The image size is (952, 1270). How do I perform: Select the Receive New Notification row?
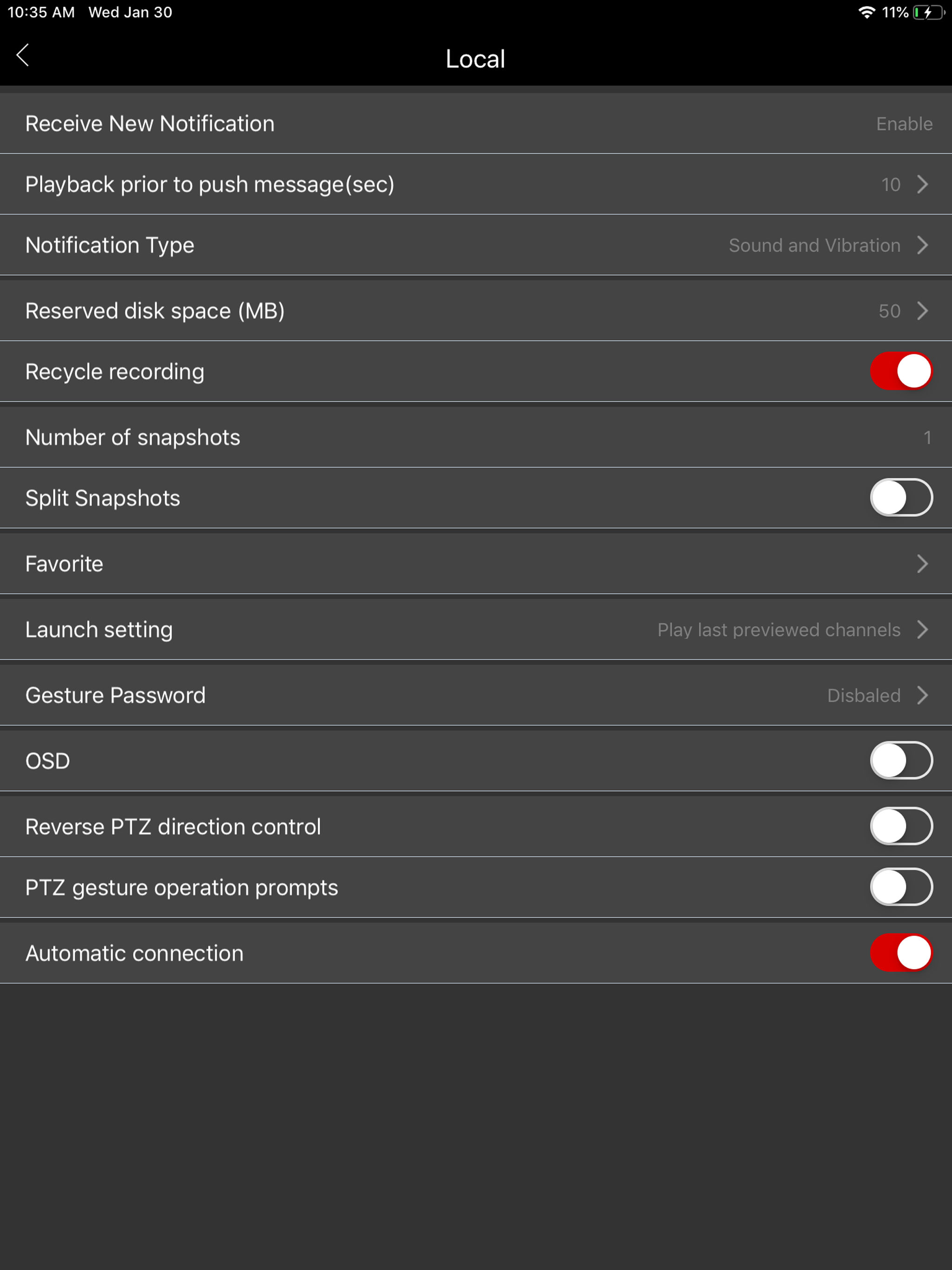pyautogui.click(x=476, y=124)
